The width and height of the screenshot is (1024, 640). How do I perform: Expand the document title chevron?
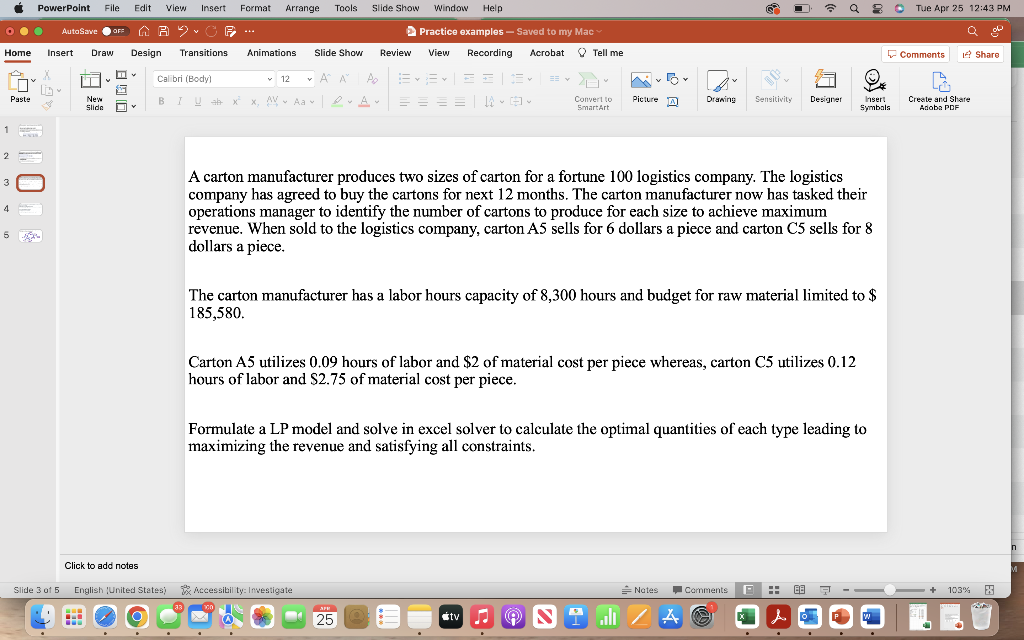[x=599, y=31]
